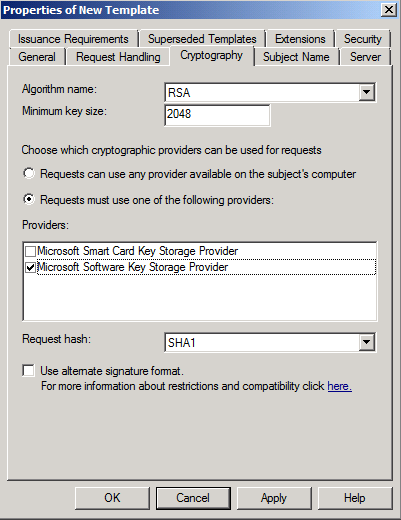Open the Request Handling tab

[118, 57]
